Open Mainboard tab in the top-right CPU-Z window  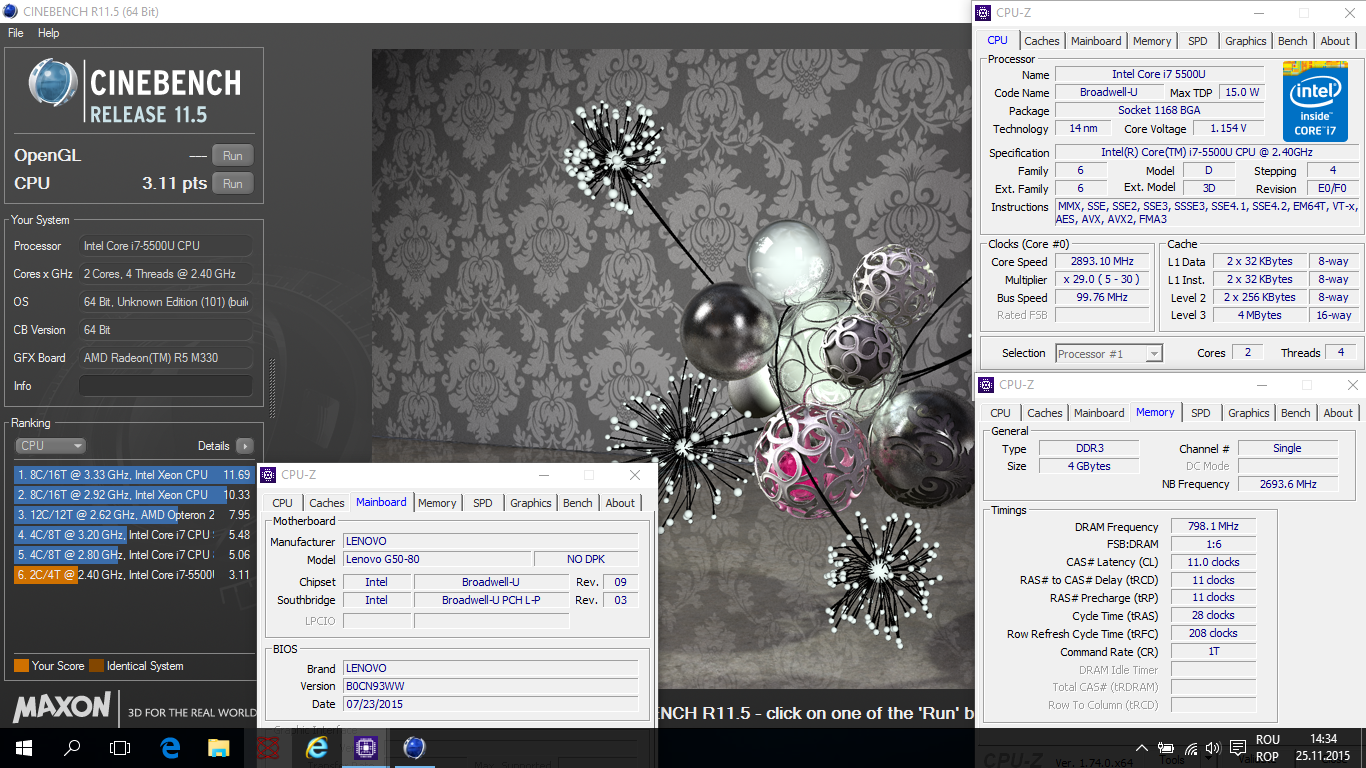pyautogui.click(x=1096, y=41)
